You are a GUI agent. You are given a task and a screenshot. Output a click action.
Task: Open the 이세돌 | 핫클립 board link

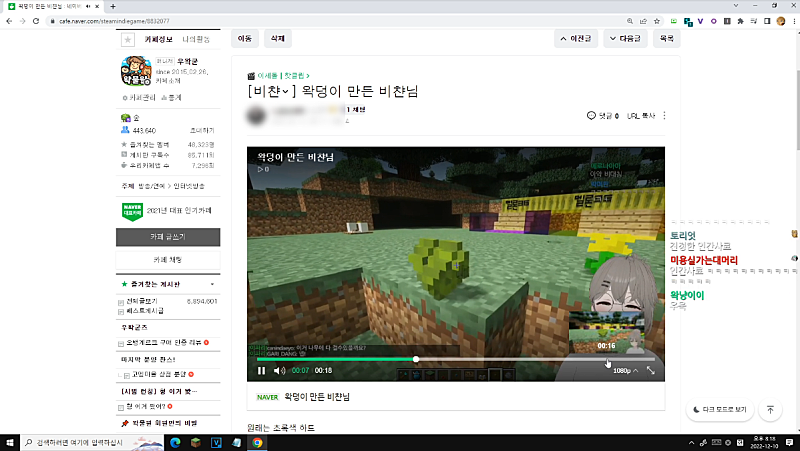tap(283, 76)
